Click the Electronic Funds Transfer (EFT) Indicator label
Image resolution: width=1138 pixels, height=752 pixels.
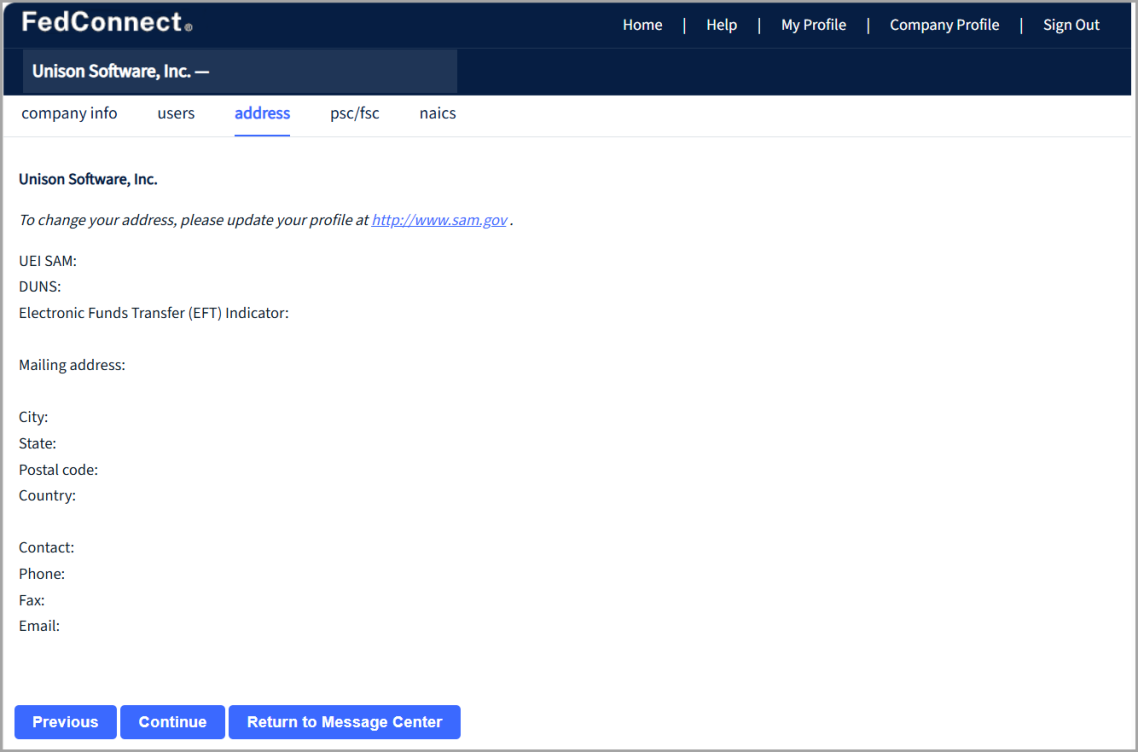pyautogui.click(x=154, y=313)
